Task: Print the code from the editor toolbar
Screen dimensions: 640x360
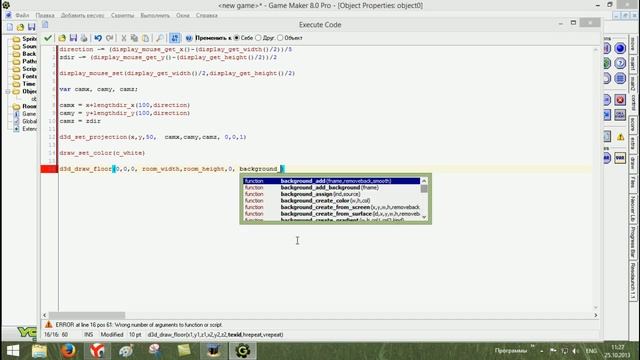Action: pos(84,38)
